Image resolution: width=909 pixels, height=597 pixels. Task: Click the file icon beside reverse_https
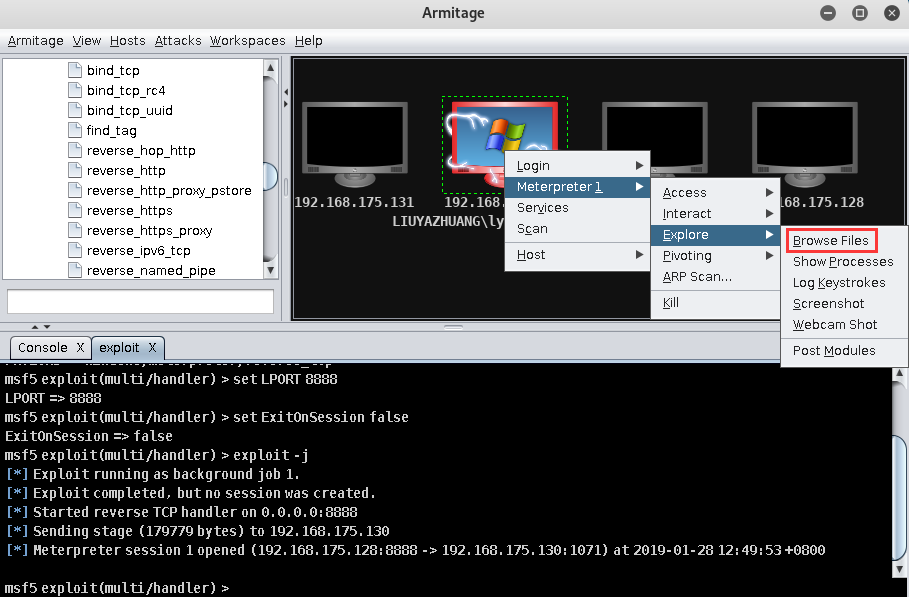[75, 210]
